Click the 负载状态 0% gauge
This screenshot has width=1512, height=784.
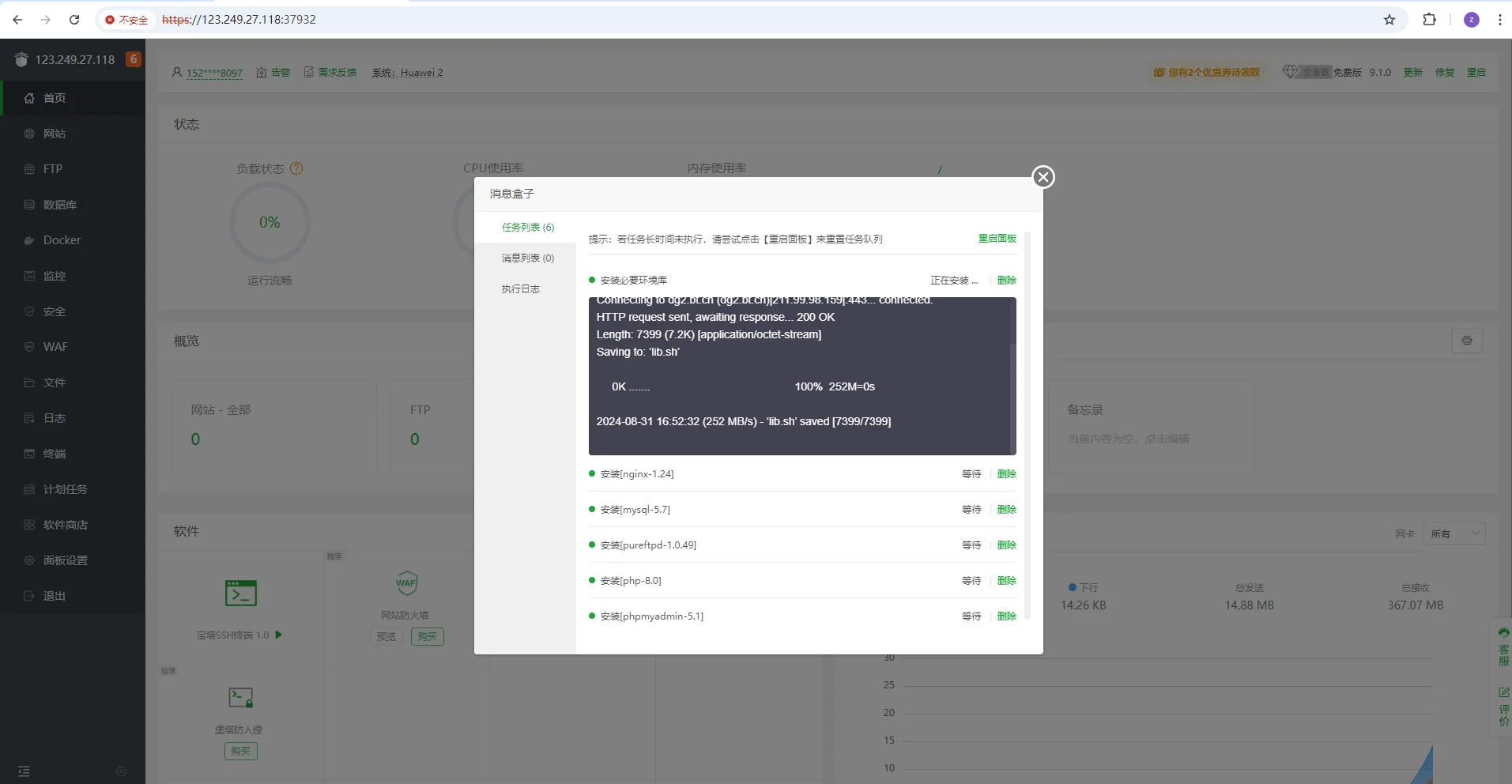(270, 223)
